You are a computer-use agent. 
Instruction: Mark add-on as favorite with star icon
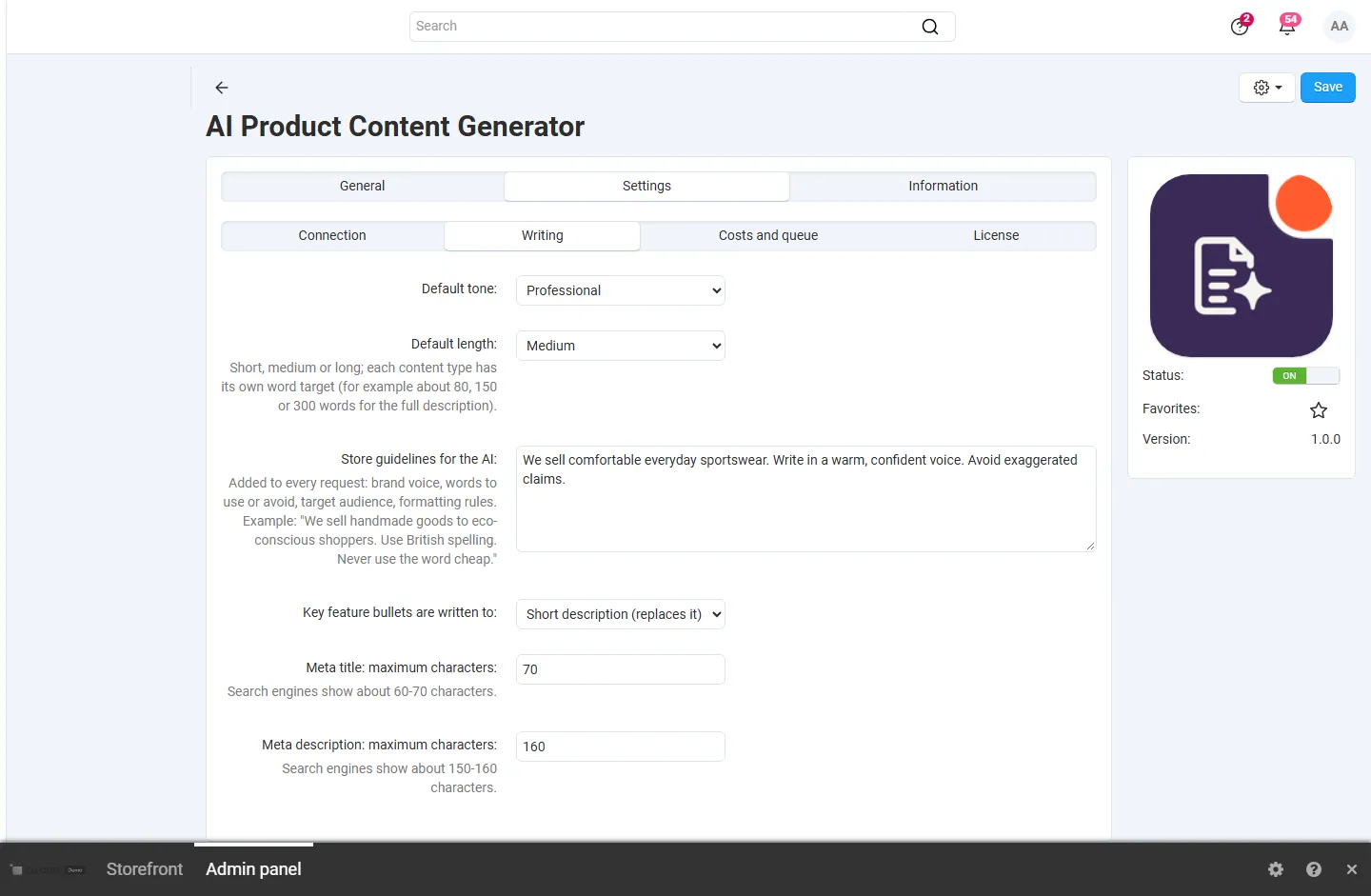click(x=1319, y=410)
